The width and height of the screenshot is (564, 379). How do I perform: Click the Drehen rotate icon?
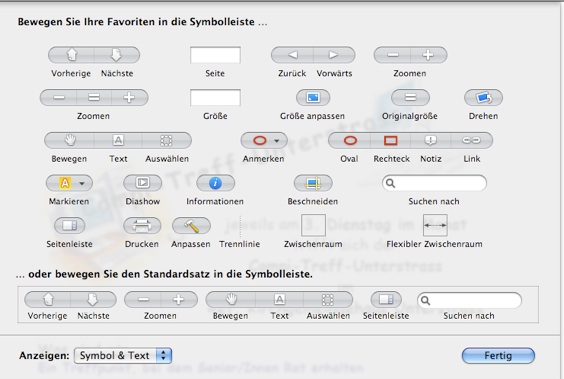tap(483, 97)
